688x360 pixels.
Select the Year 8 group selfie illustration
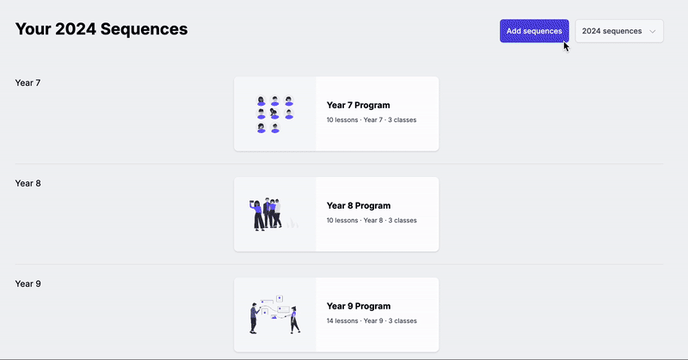pyautogui.click(x=274, y=214)
